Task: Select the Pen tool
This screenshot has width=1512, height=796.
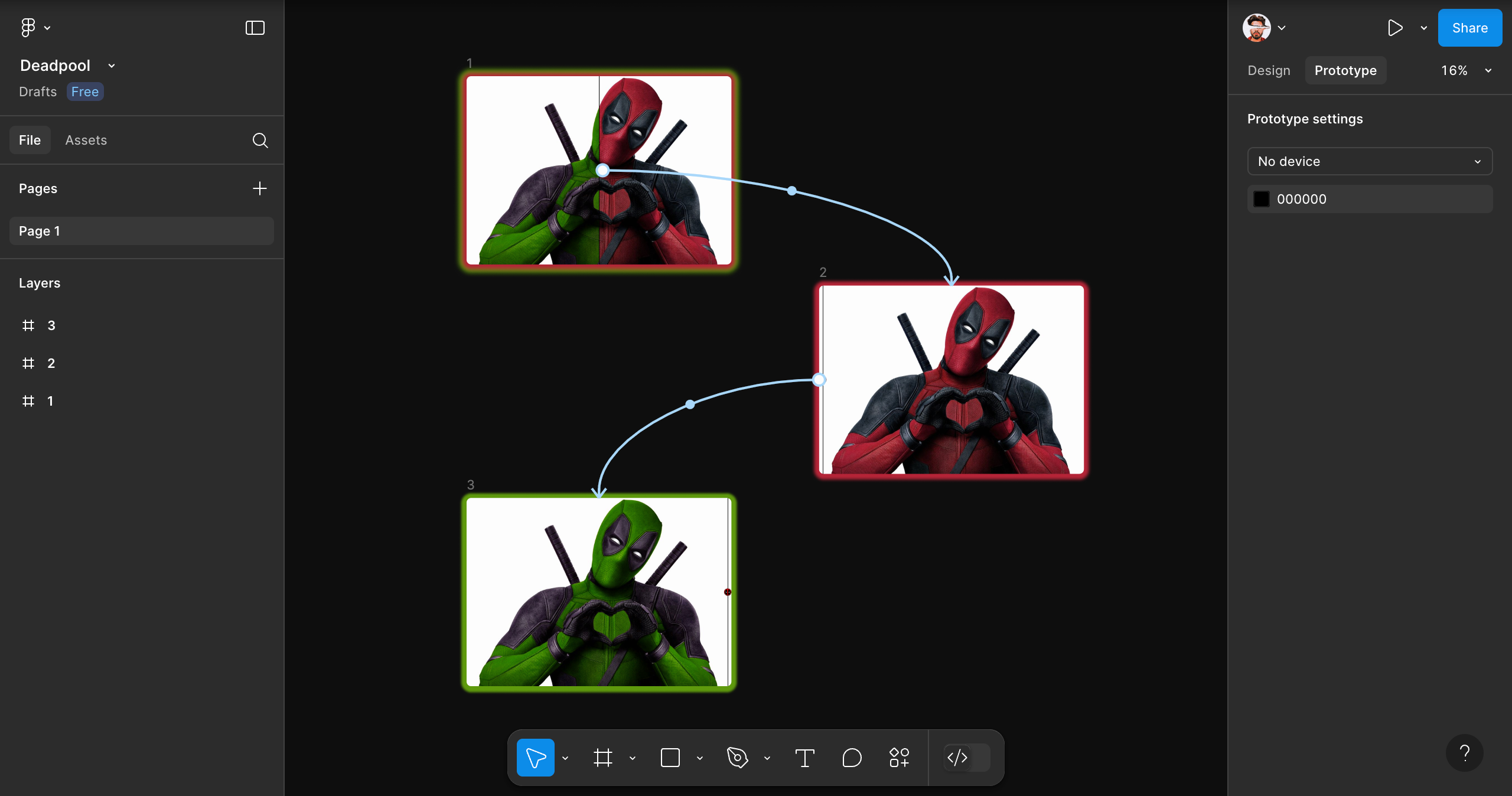Action: coord(737,758)
